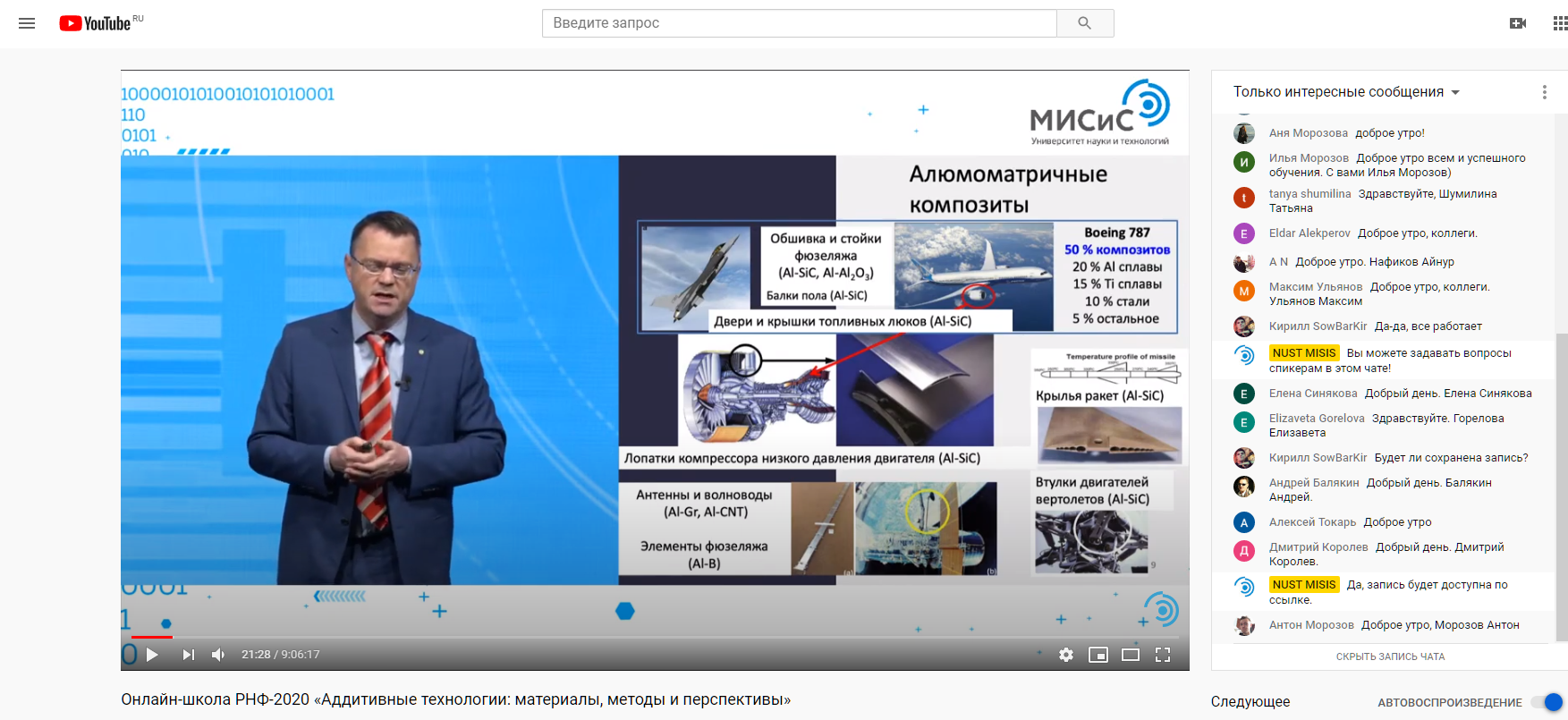Enter full screen mode
Viewport: 1568px width, 720px height.
pyautogui.click(x=1162, y=655)
